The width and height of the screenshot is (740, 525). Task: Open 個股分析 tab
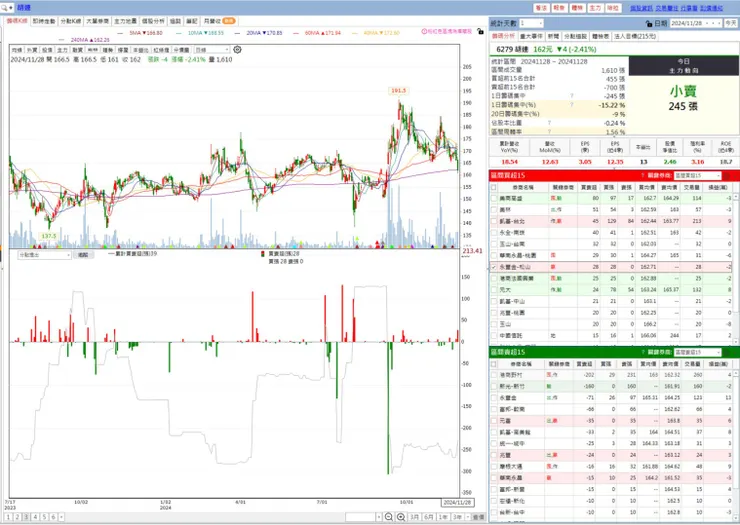pos(153,21)
